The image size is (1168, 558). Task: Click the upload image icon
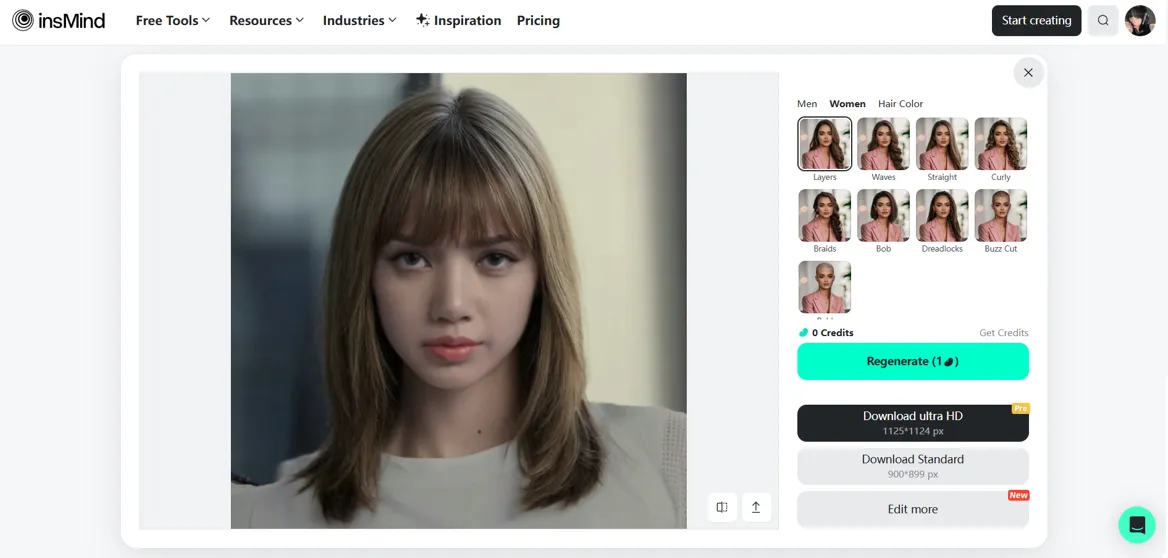[x=755, y=507]
